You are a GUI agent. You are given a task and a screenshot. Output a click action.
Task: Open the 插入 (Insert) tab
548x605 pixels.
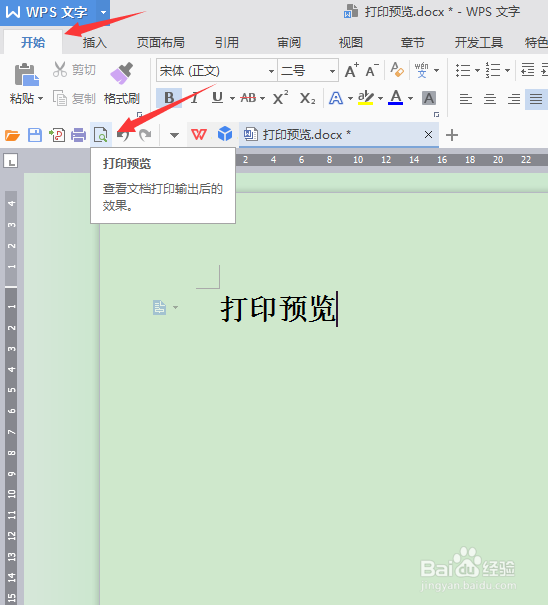pyautogui.click(x=95, y=42)
